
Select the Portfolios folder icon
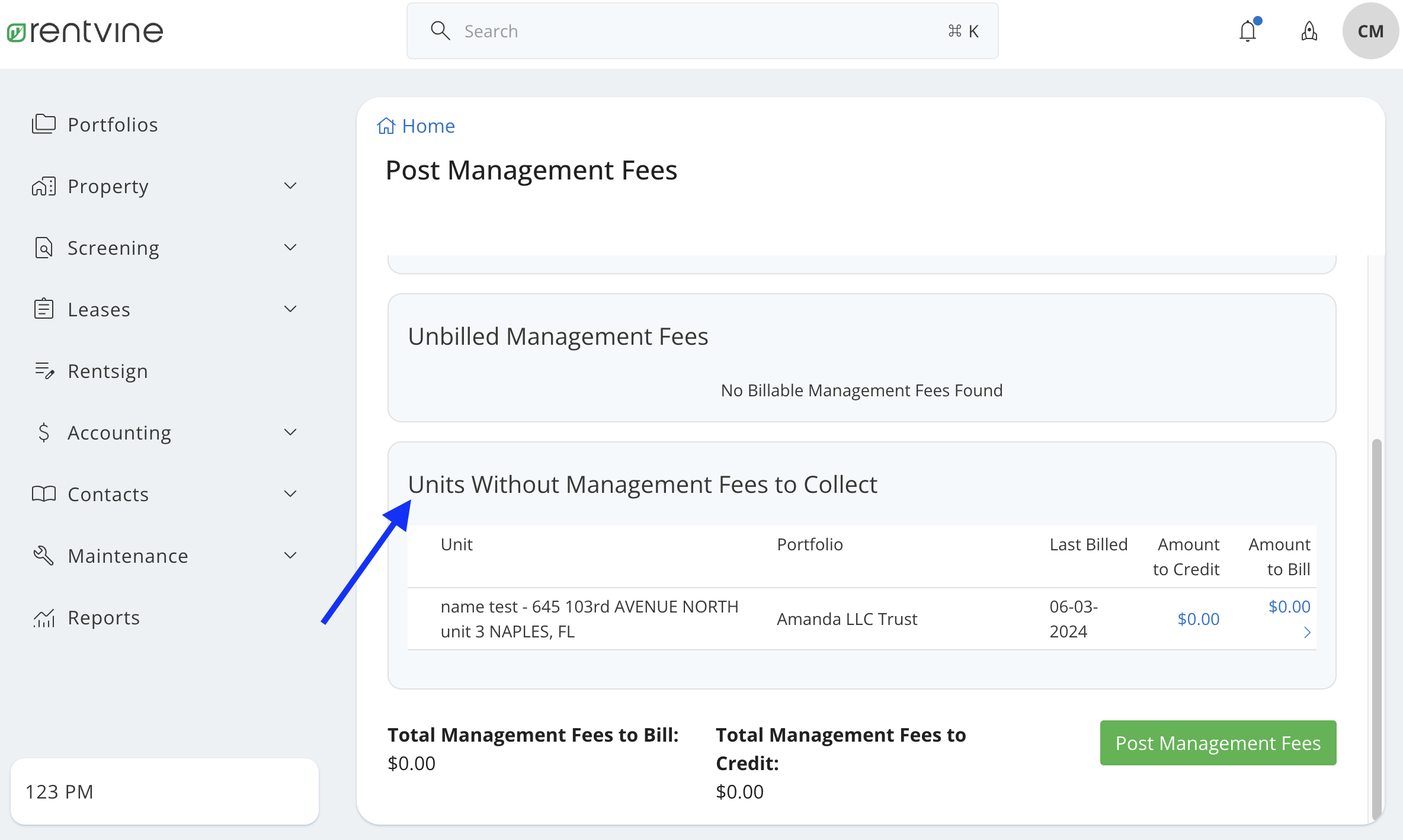42,124
